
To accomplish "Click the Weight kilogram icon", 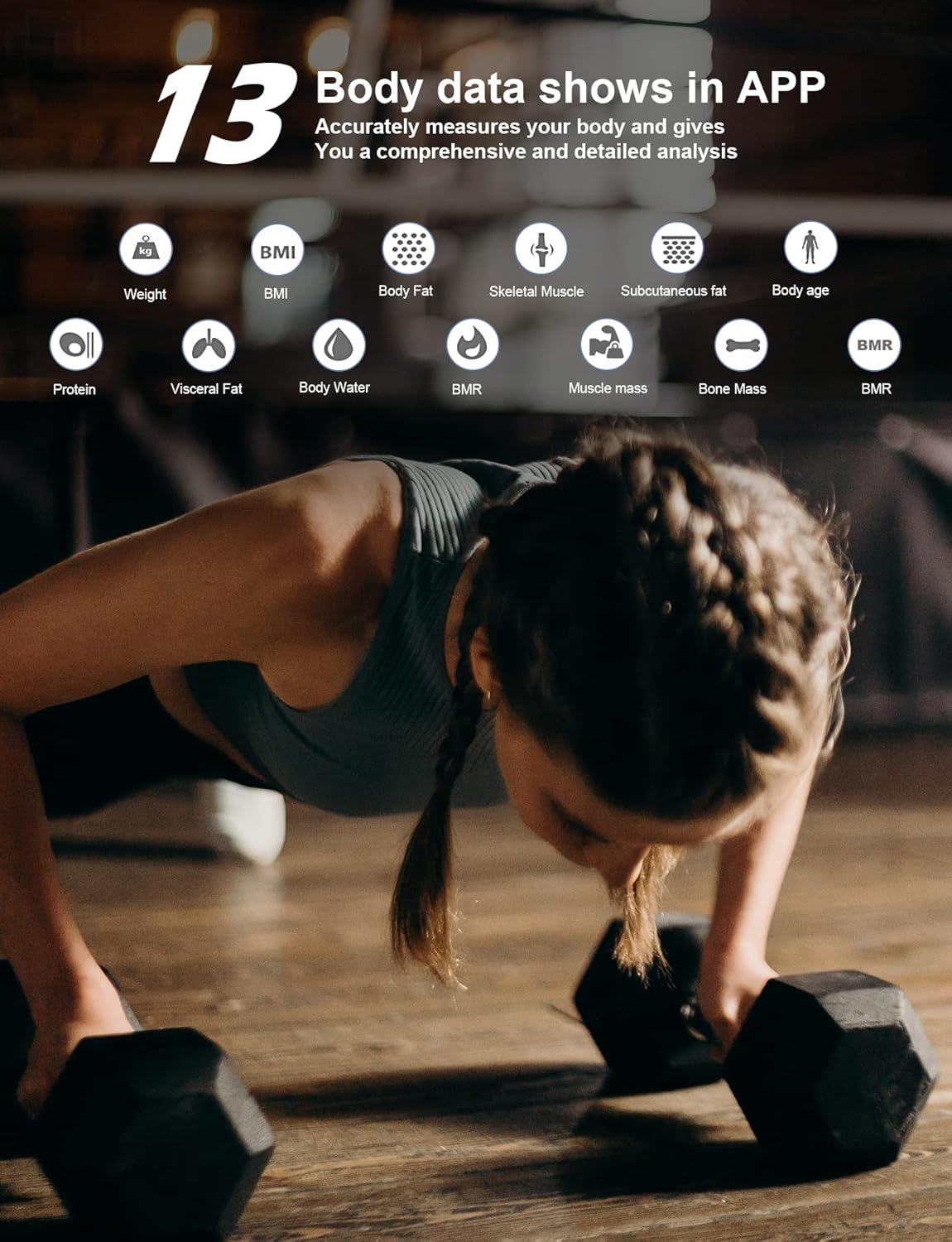I will click(x=146, y=249).
